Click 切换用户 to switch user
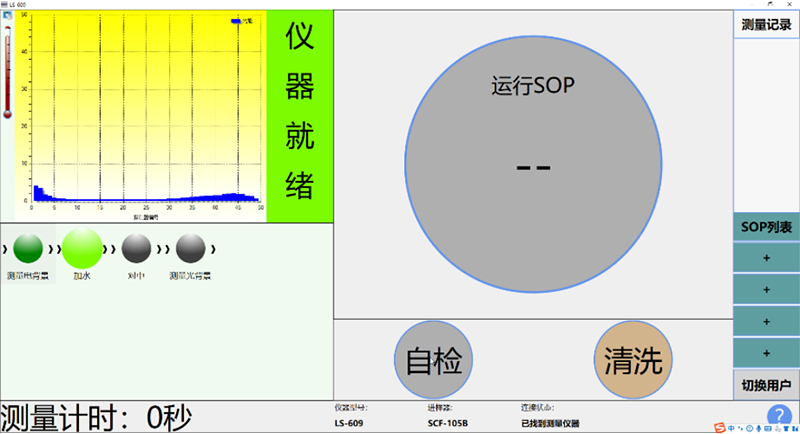This screenshot has height=434, width=800. click(766, 385)
